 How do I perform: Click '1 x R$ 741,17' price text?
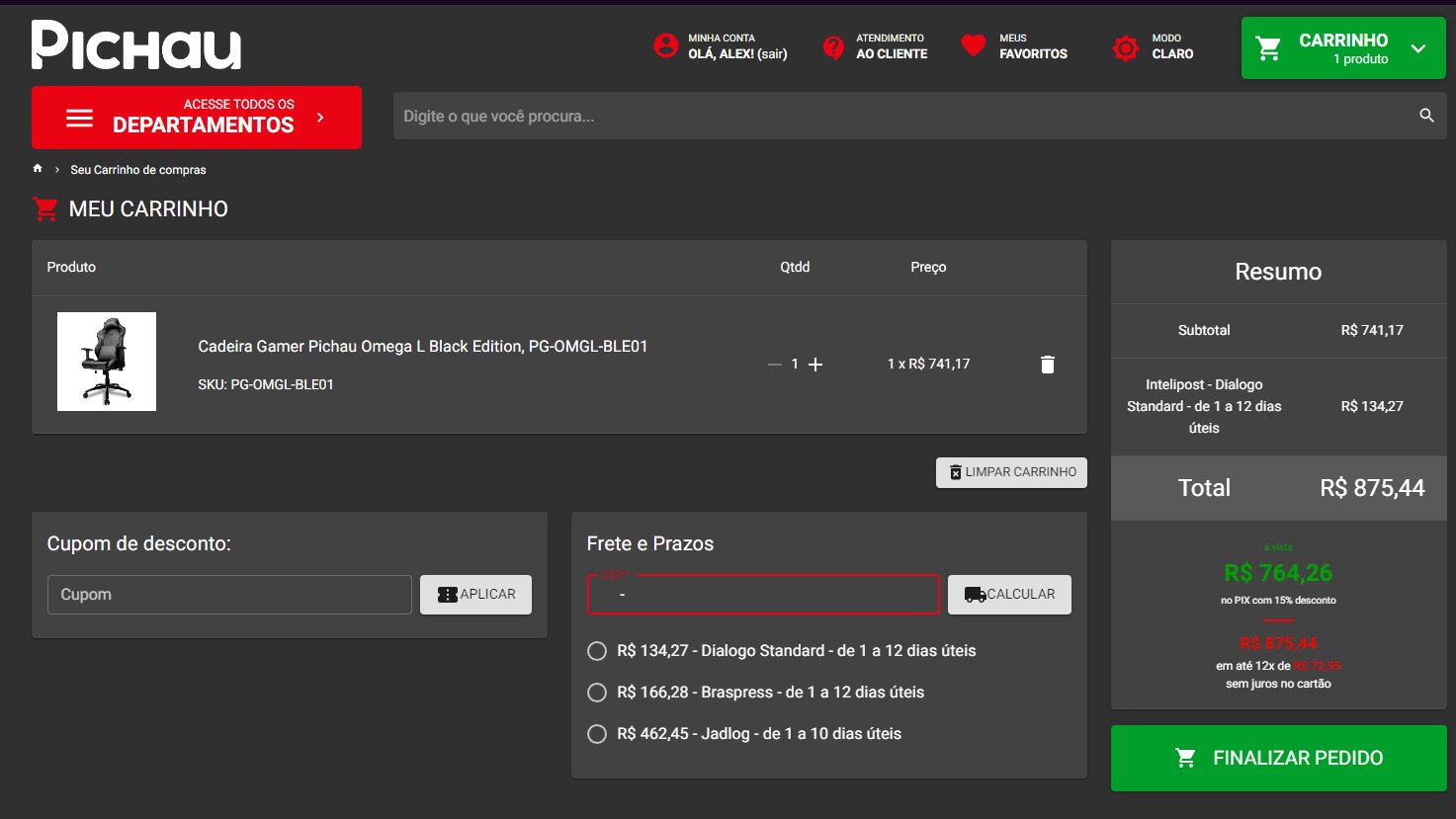[928, 364]
